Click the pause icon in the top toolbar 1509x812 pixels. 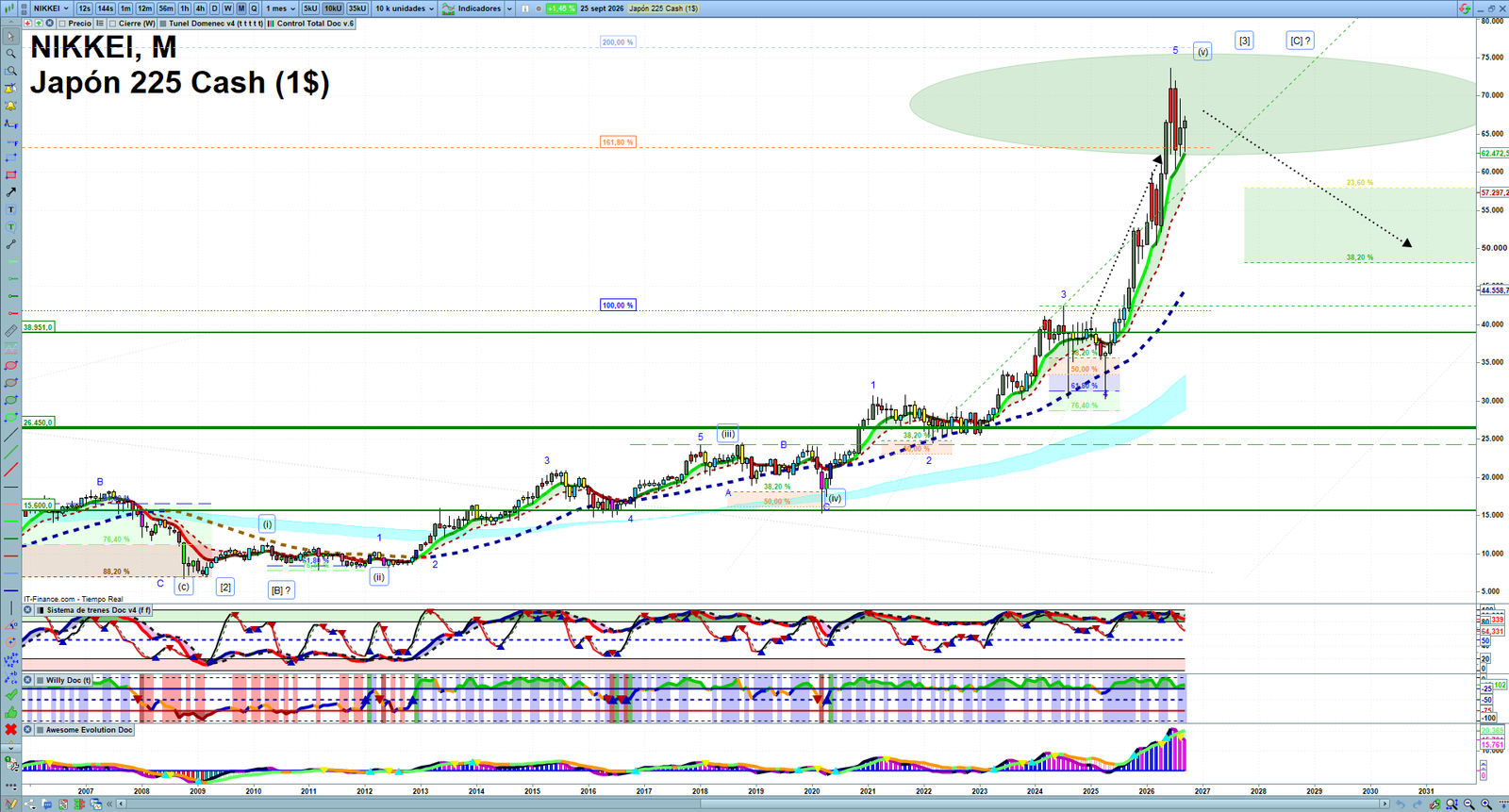tap(525, 8)
